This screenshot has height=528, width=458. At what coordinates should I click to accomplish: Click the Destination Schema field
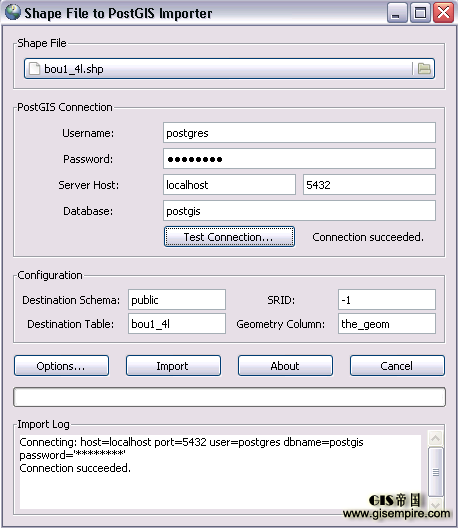(177, 299)
